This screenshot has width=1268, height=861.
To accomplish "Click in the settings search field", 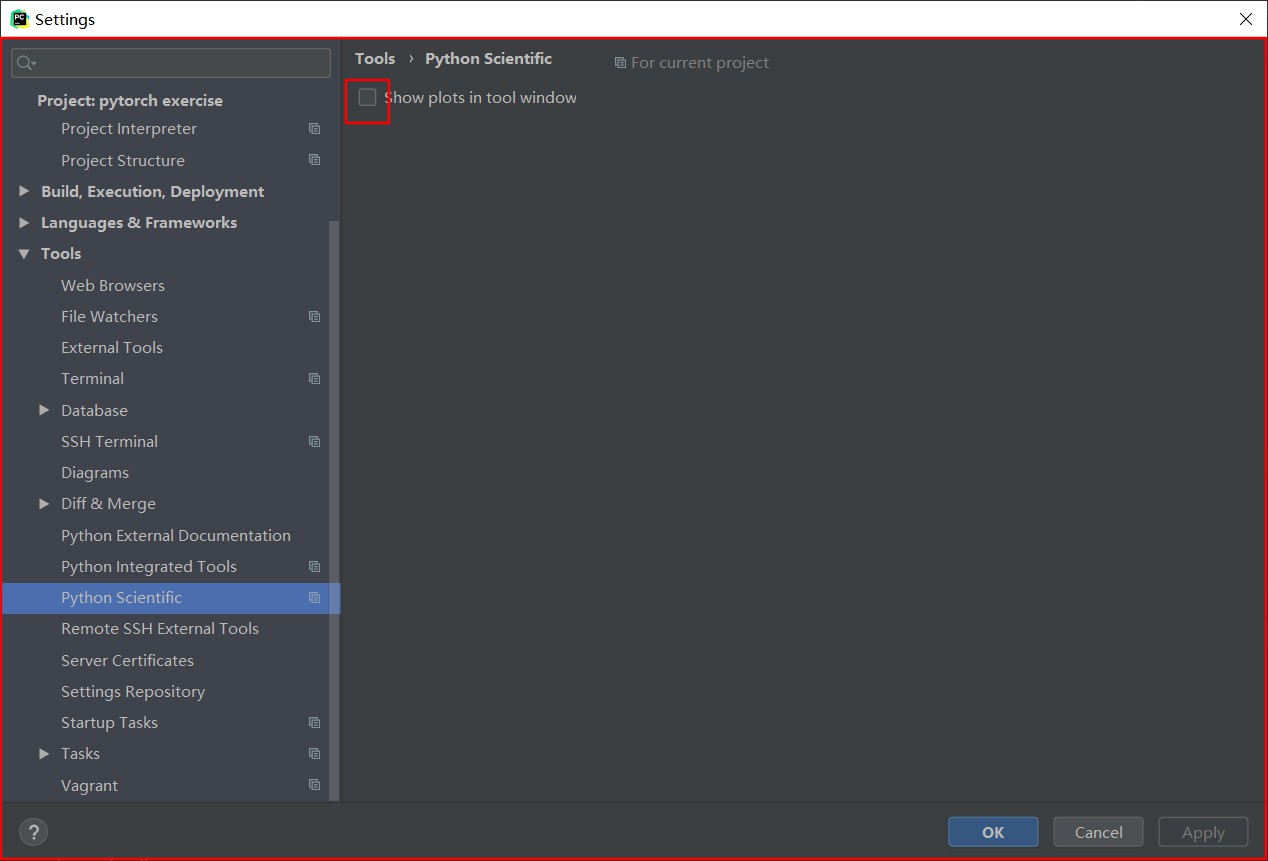I will coord(171,63).
